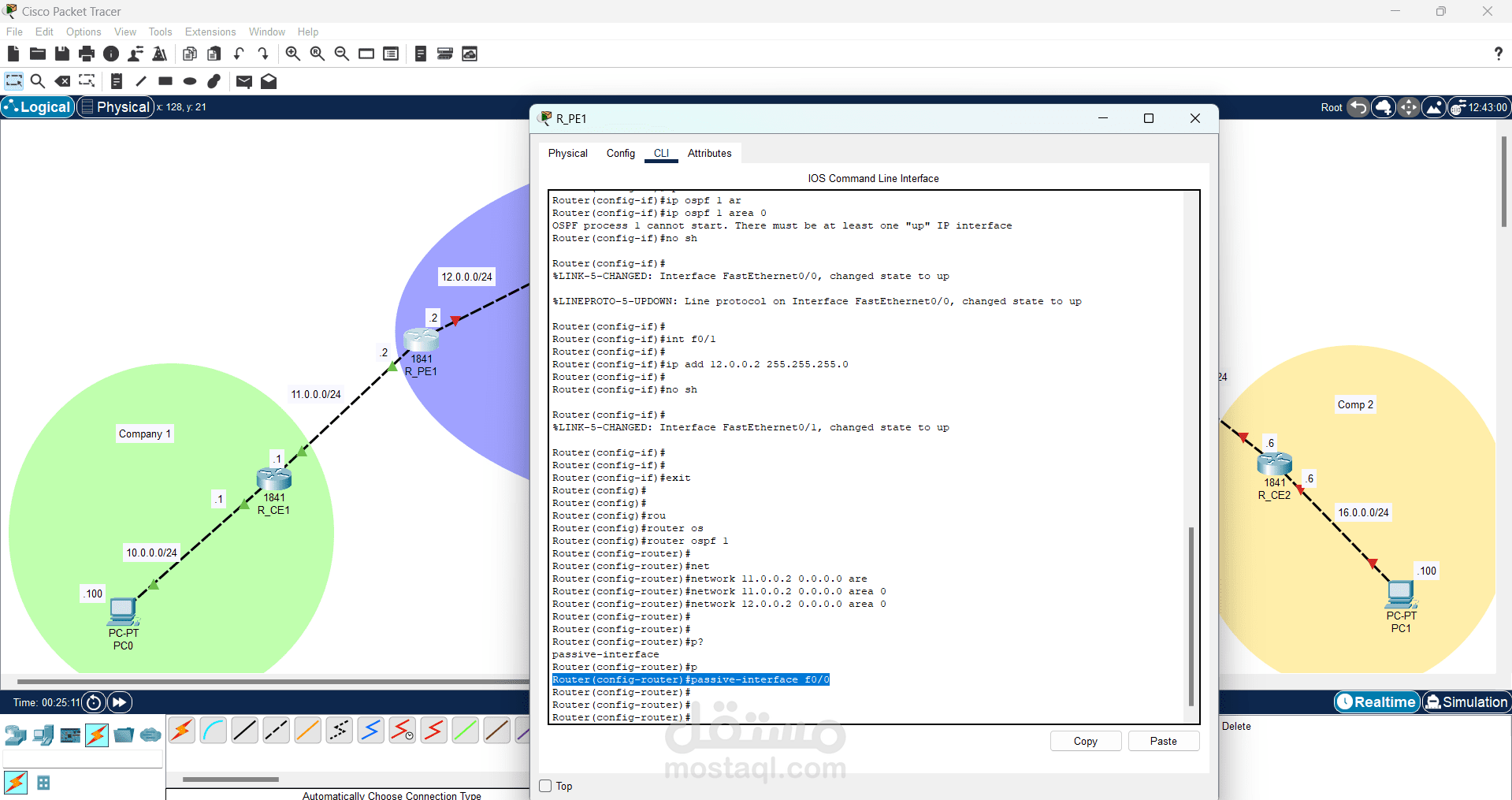Switch to the Physical workspace view
Screen dimensions: 1512x800
(115, 107)
